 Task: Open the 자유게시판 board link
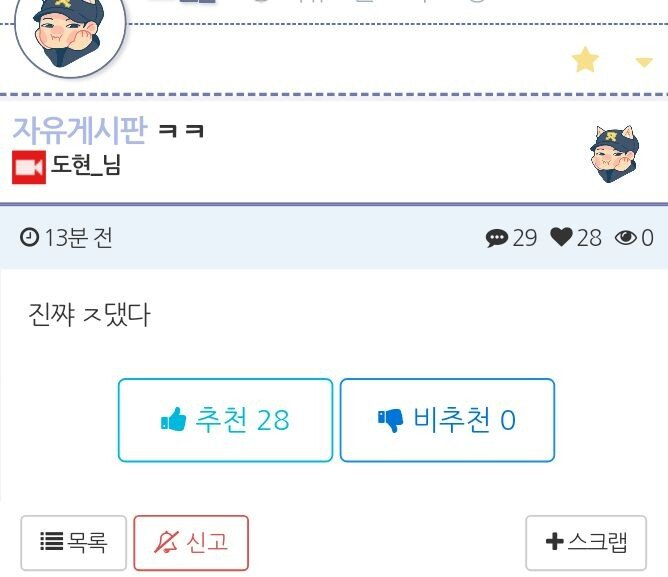80,130
